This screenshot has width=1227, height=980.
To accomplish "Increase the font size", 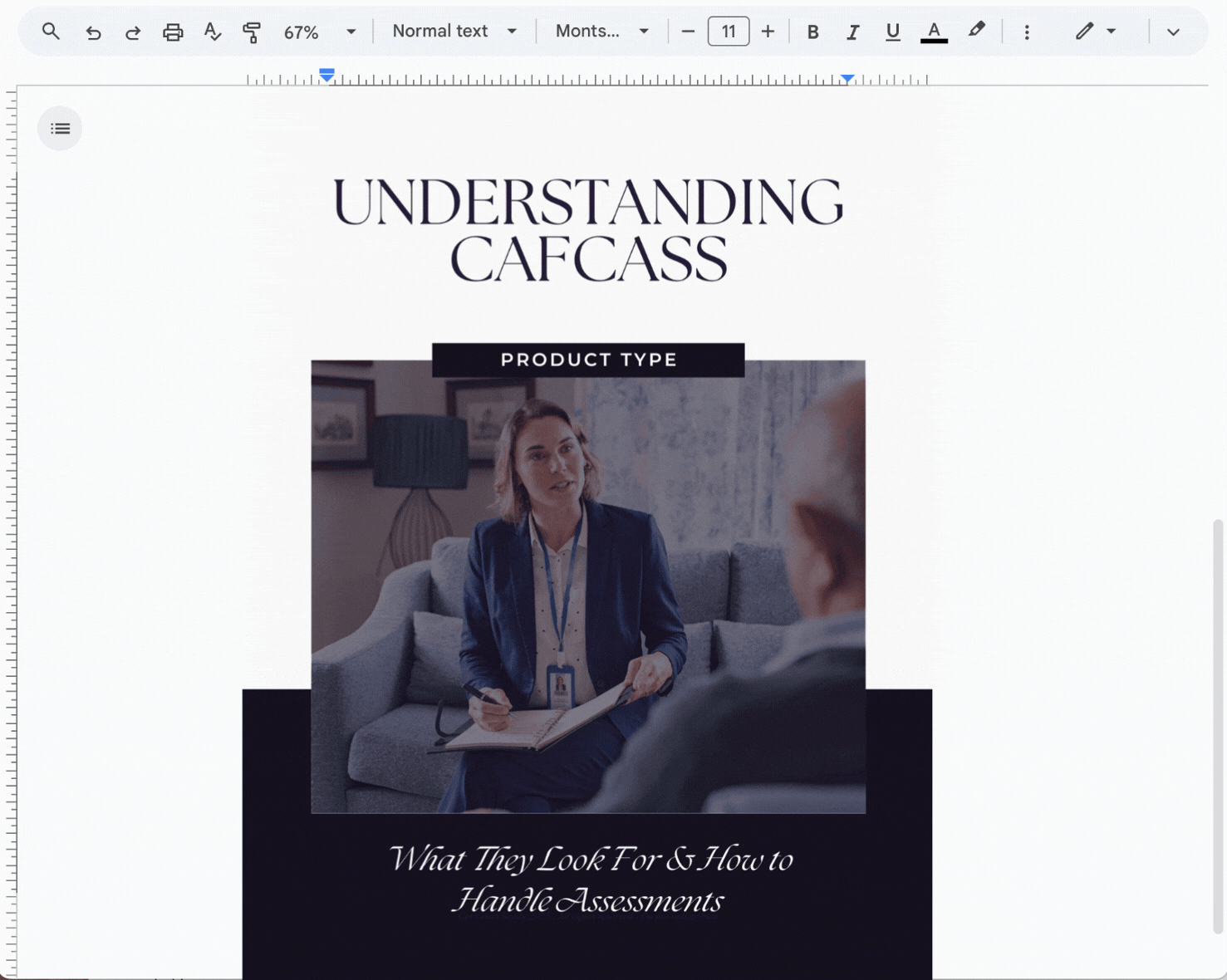I will point(768,31).
